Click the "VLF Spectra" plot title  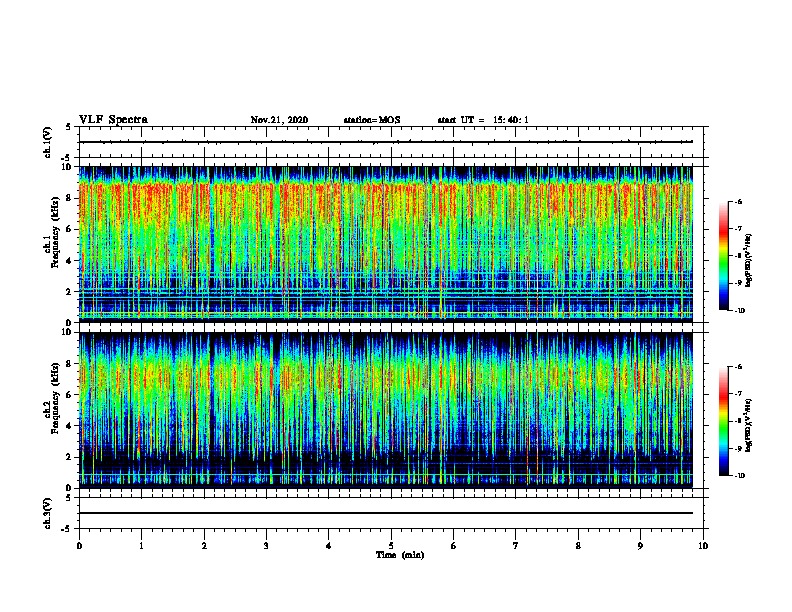pos(113,120)
